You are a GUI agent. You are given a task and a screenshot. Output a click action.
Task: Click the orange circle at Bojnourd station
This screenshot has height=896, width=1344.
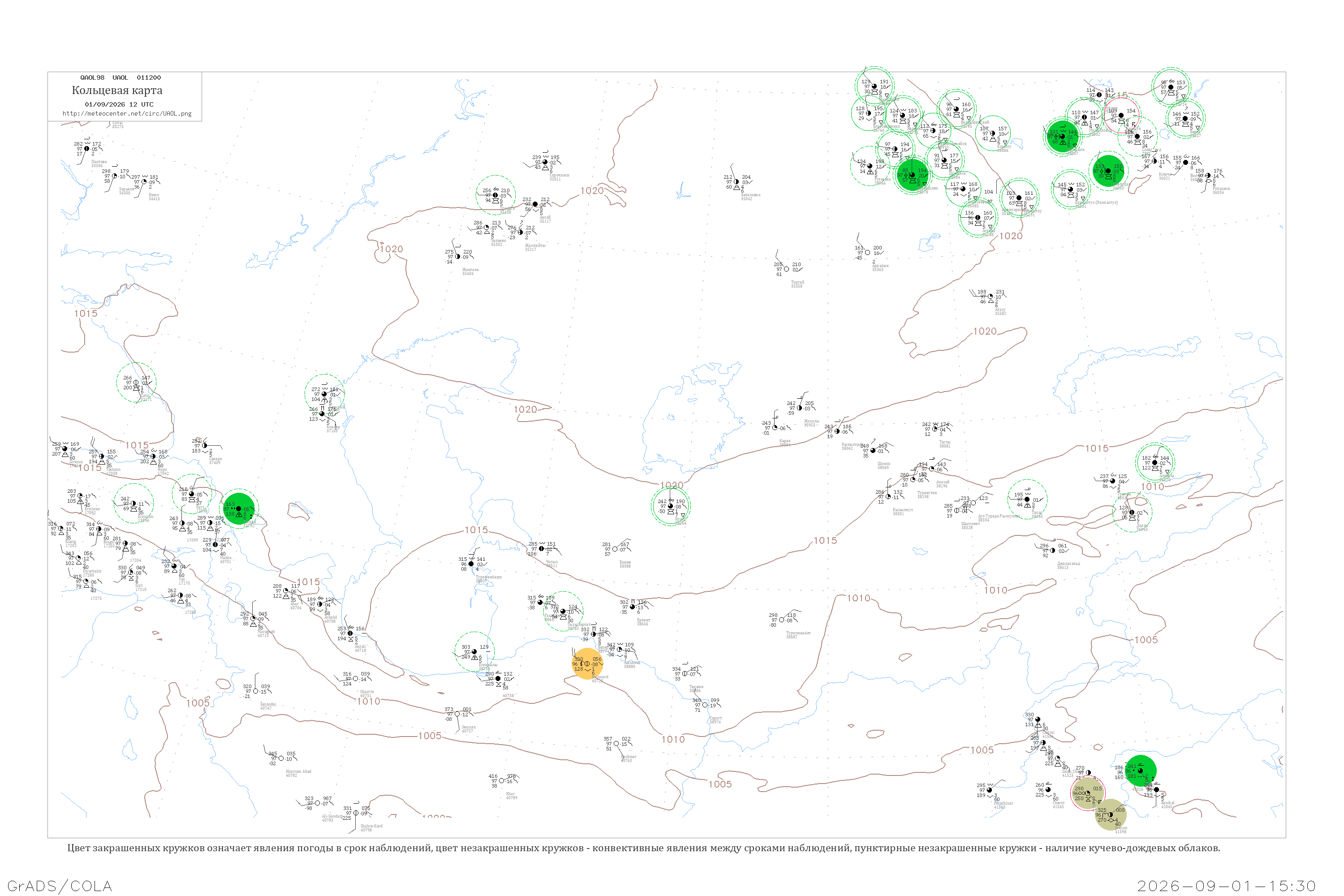[587, 663]
